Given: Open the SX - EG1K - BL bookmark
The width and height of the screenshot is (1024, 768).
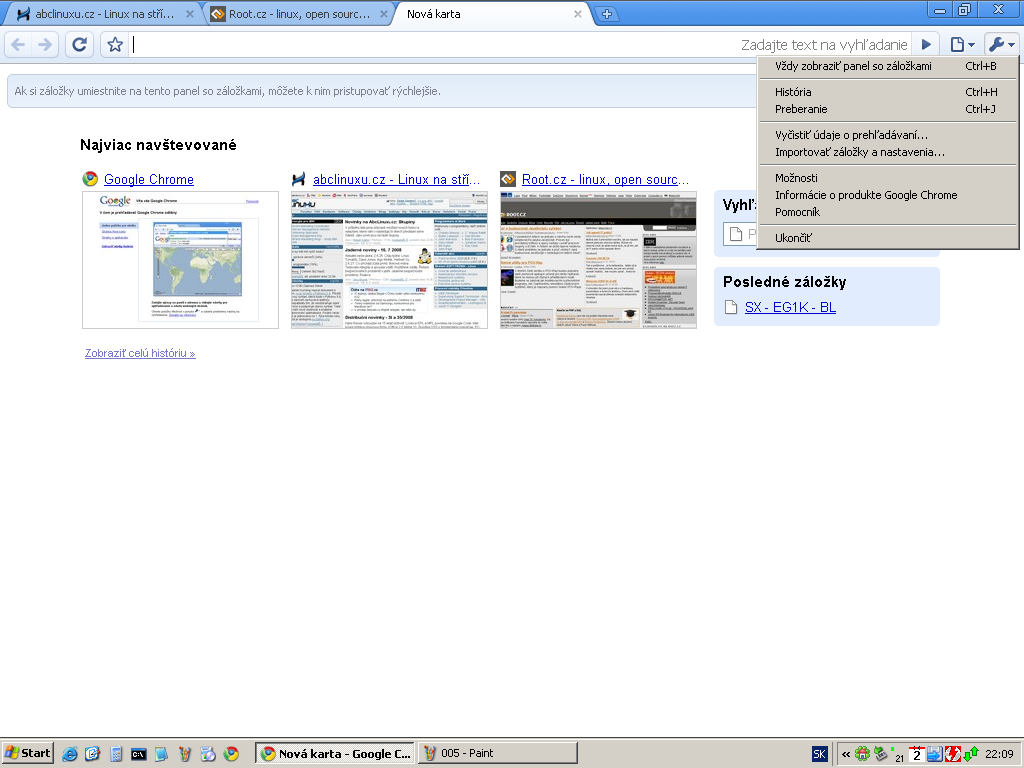Looking at the screenshot, I should 790,307.
